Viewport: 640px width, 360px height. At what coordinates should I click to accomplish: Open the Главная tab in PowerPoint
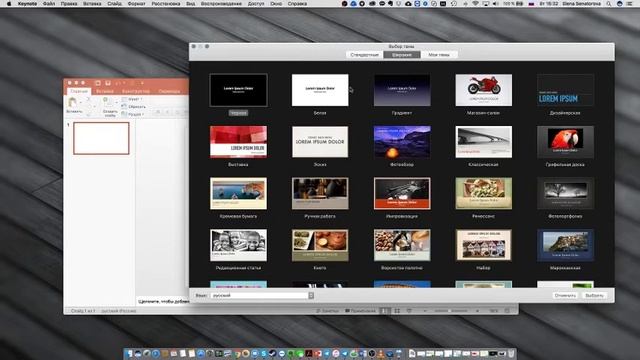point(79,91)
